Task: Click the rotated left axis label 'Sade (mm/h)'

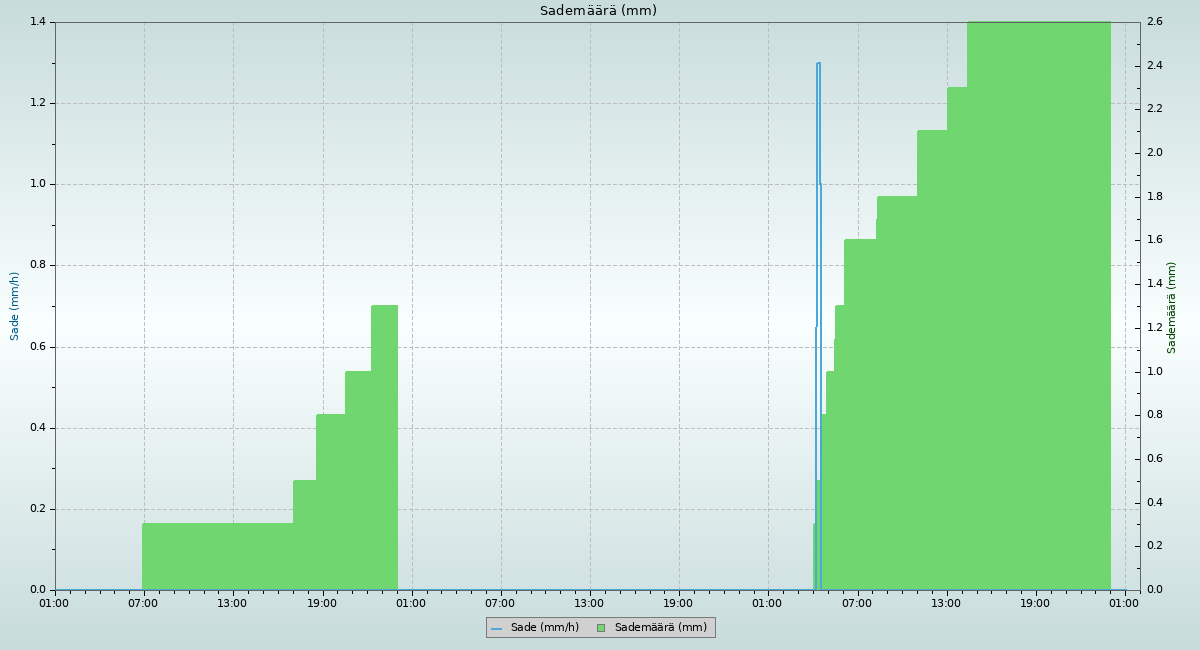Action: coord(15,306)
